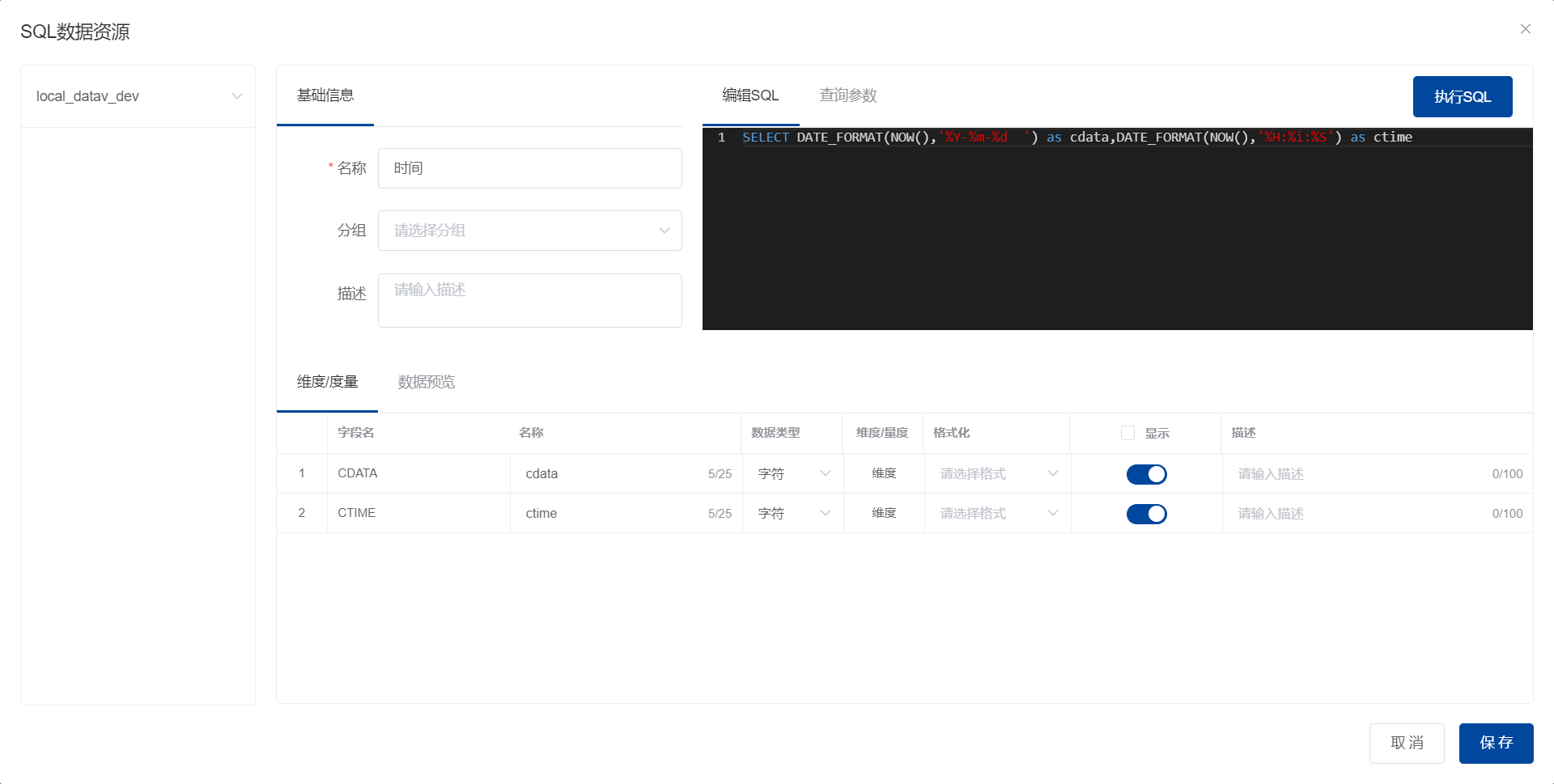This screenshot has height=784, width=1554.
Task: Switch to the 编辑SQL tab
Action: click(x=750, y=95)
